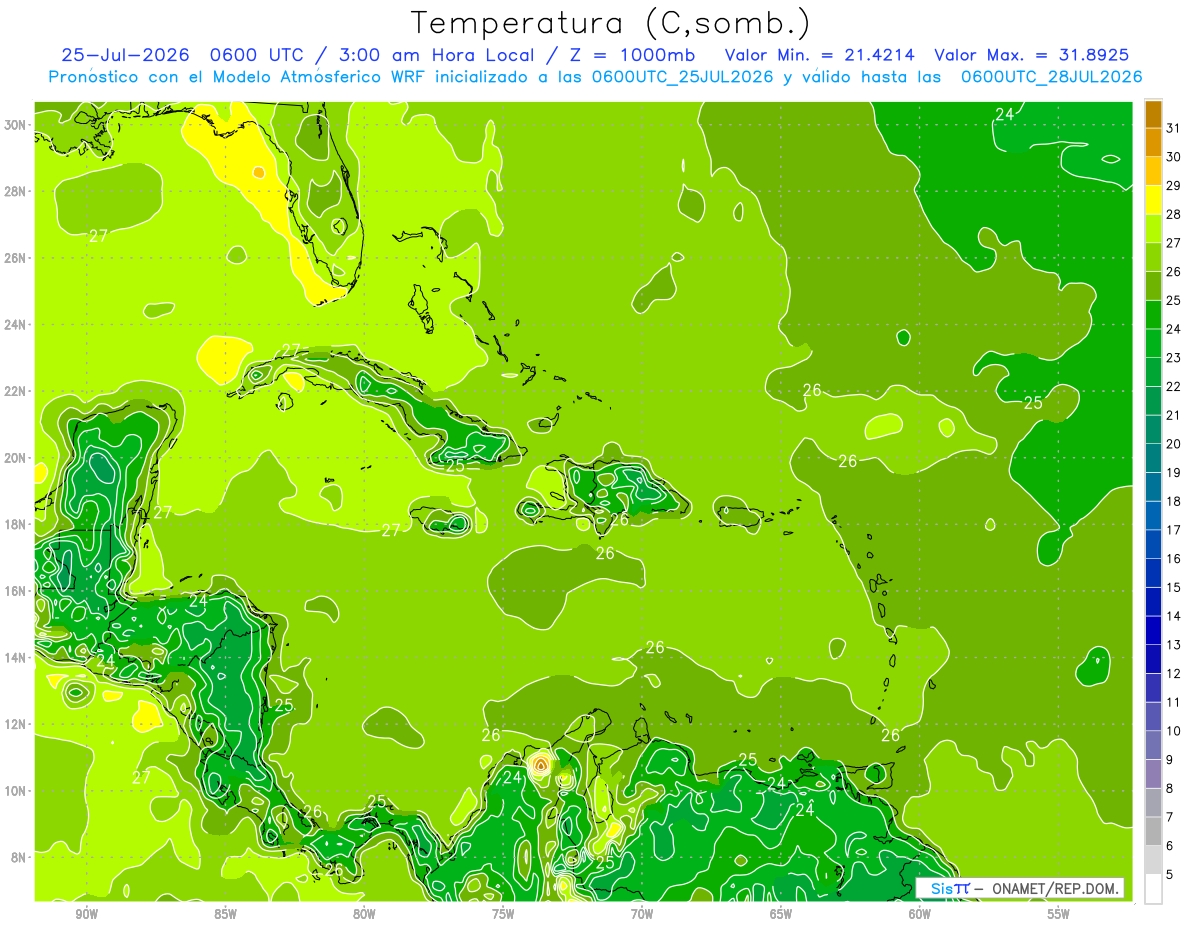
Task: Click the 18N latitude axis label
Action: click(x=16, y=524)
